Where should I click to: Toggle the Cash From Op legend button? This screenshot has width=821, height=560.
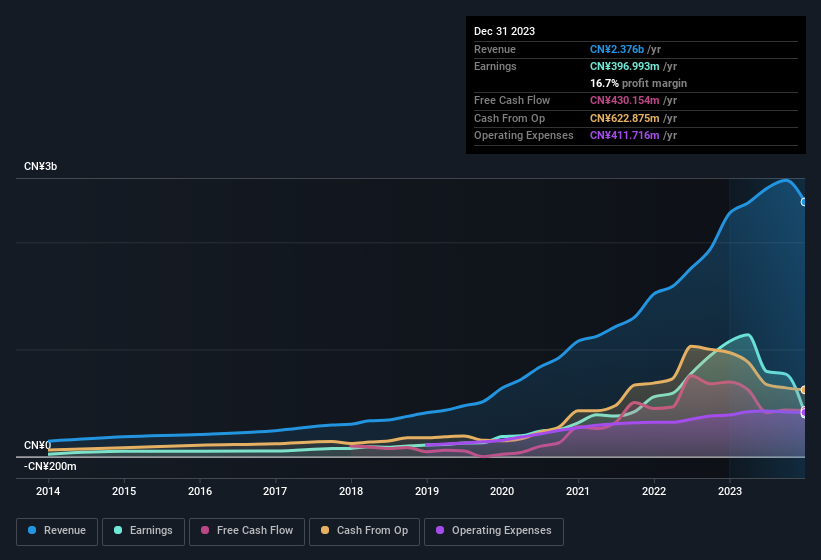pyautogui.click(x=364, y=531)
